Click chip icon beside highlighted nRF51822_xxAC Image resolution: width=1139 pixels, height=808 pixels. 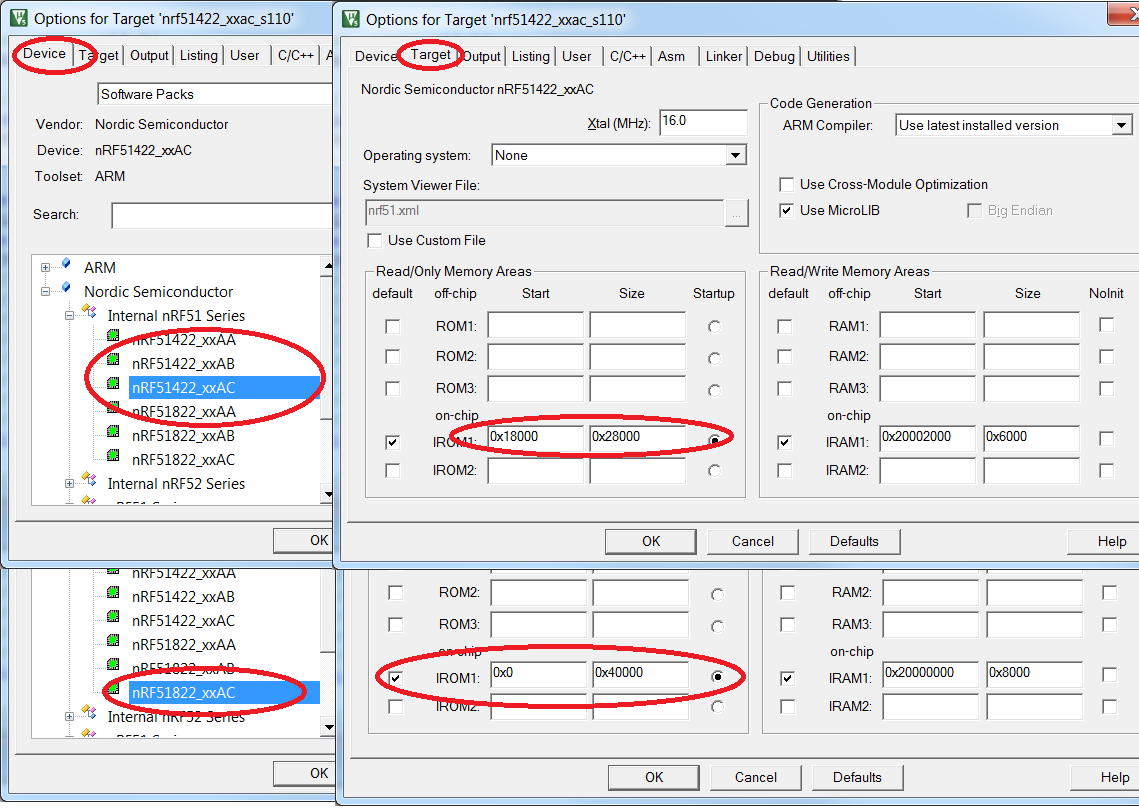113,690
